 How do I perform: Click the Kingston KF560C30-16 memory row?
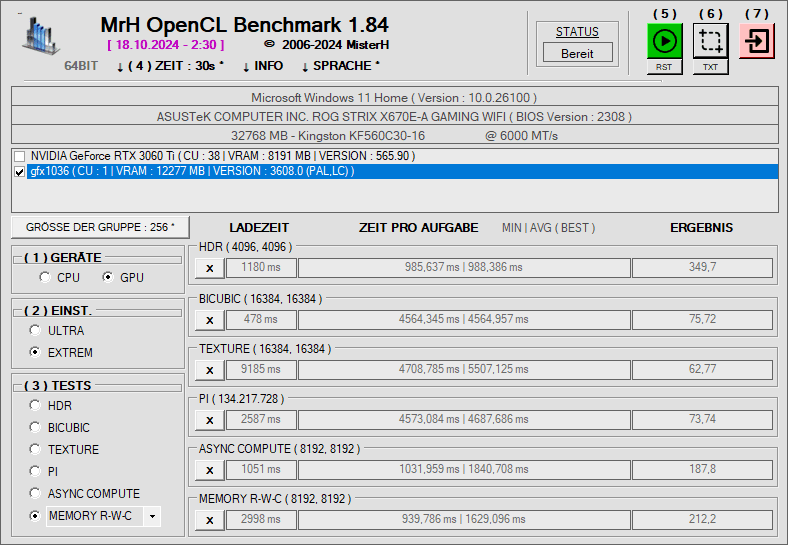[x=395, y=136]
